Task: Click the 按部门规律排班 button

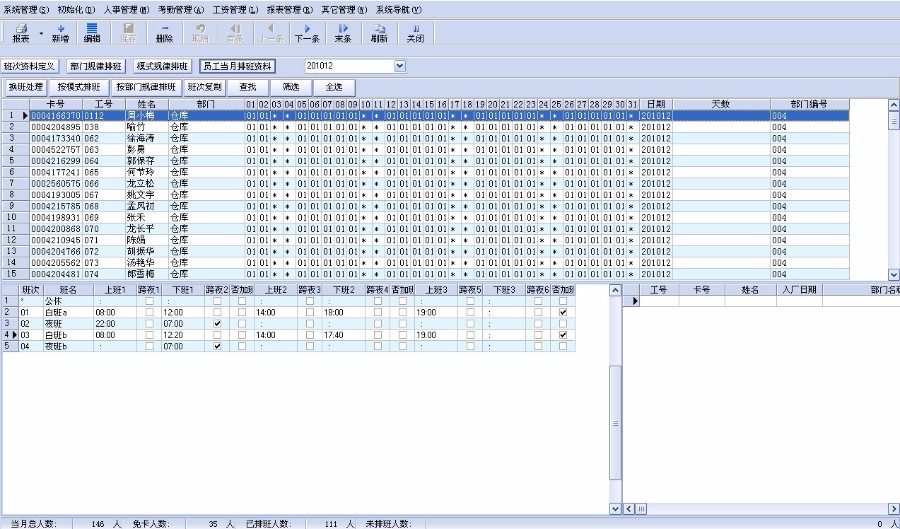Action: tap(146, 88)
